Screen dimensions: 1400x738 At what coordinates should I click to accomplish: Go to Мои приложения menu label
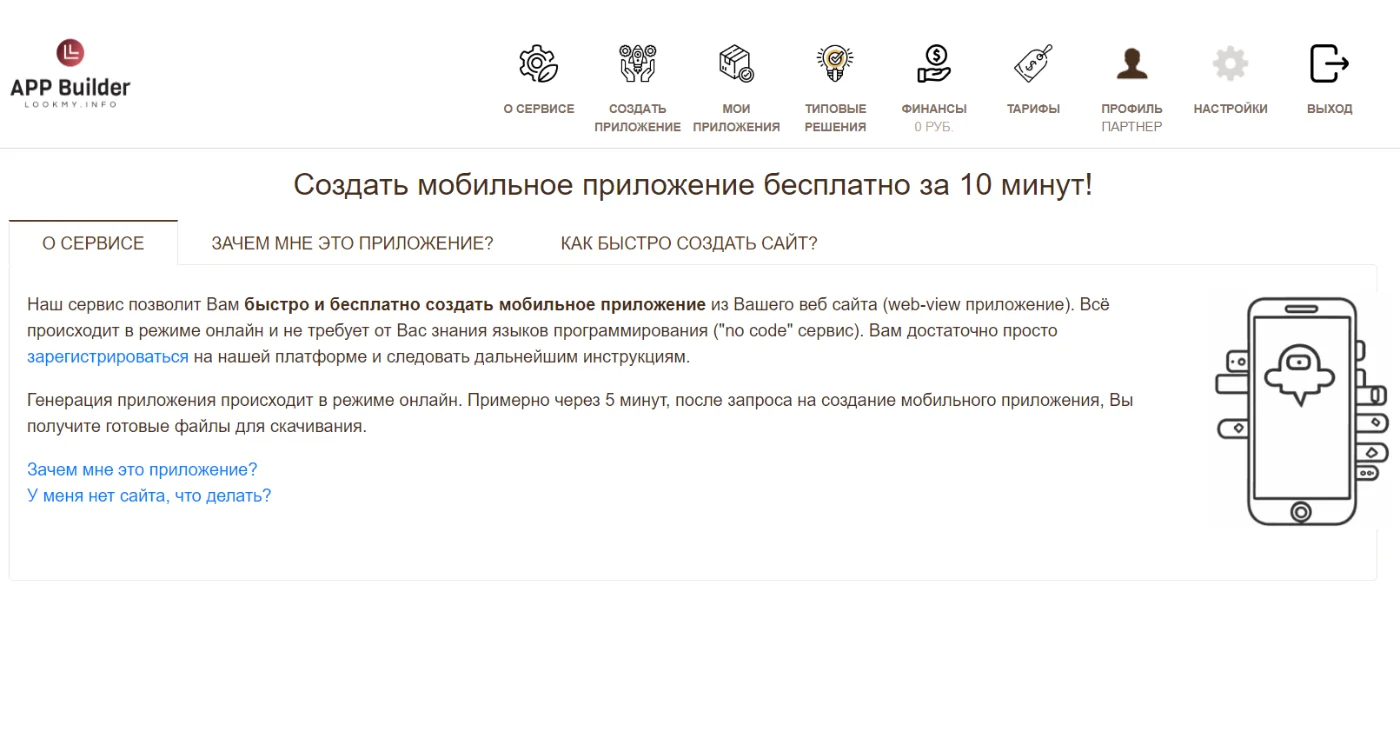point(736,118)
